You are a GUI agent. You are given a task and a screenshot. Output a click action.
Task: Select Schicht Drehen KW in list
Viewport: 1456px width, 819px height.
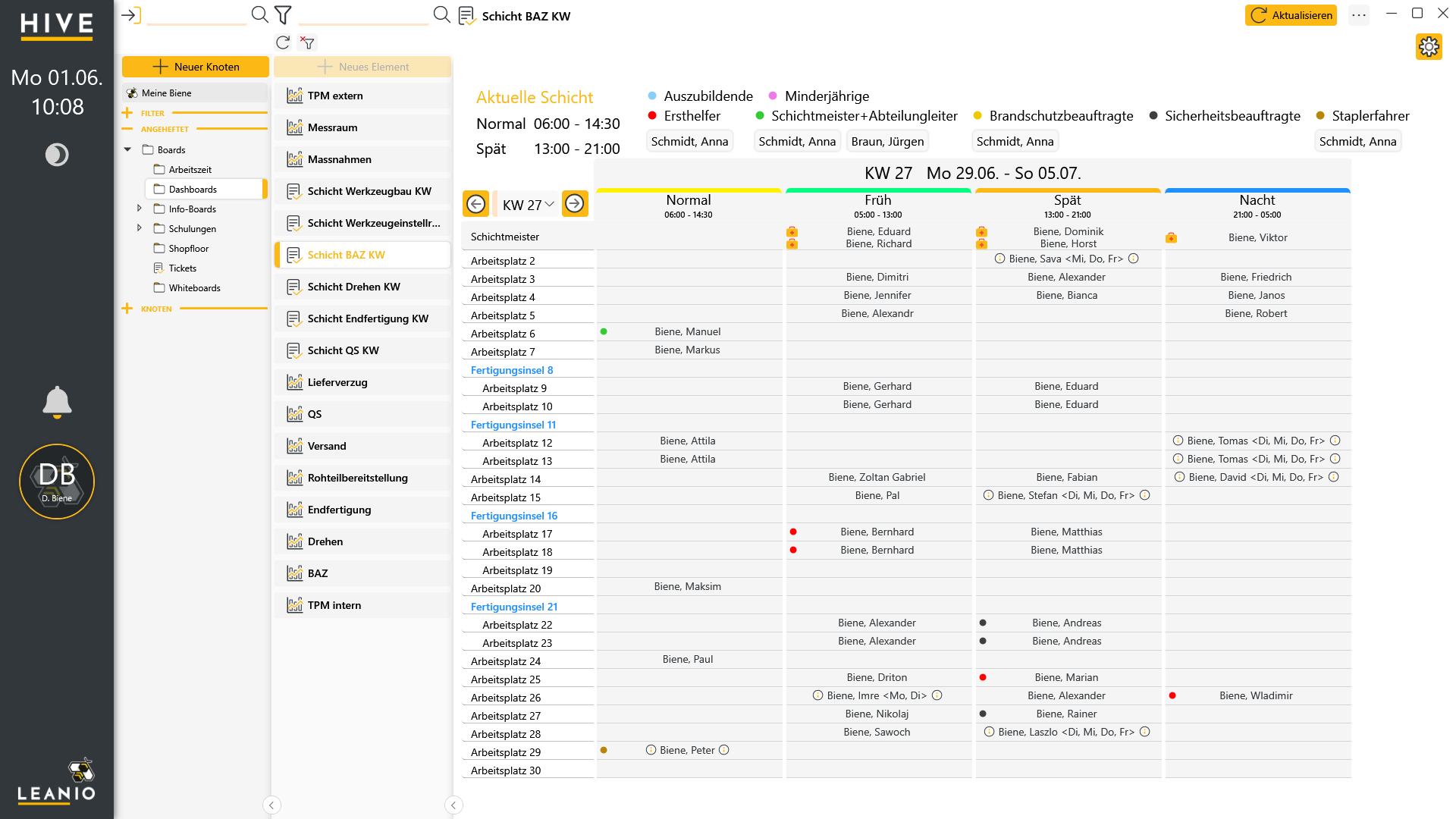[362, 287]
